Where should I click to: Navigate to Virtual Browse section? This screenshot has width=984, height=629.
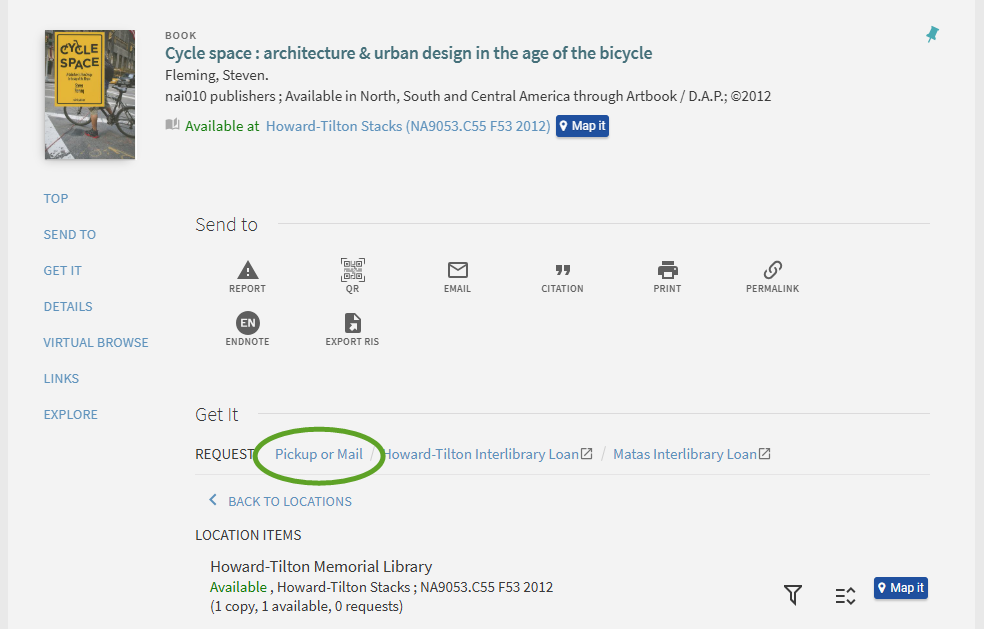click(x=96, y=342)
